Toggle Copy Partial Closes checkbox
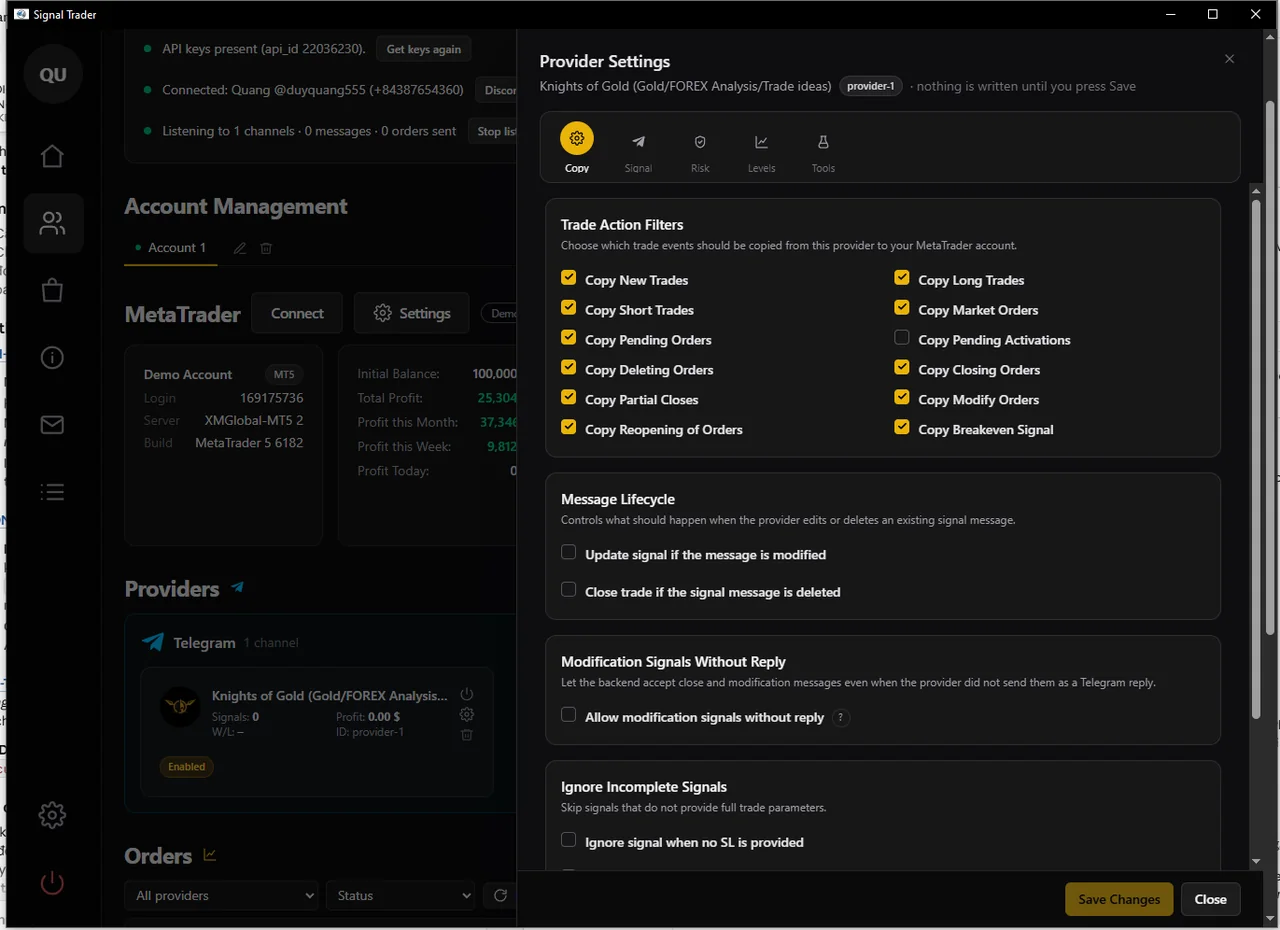 click(568, 398)
